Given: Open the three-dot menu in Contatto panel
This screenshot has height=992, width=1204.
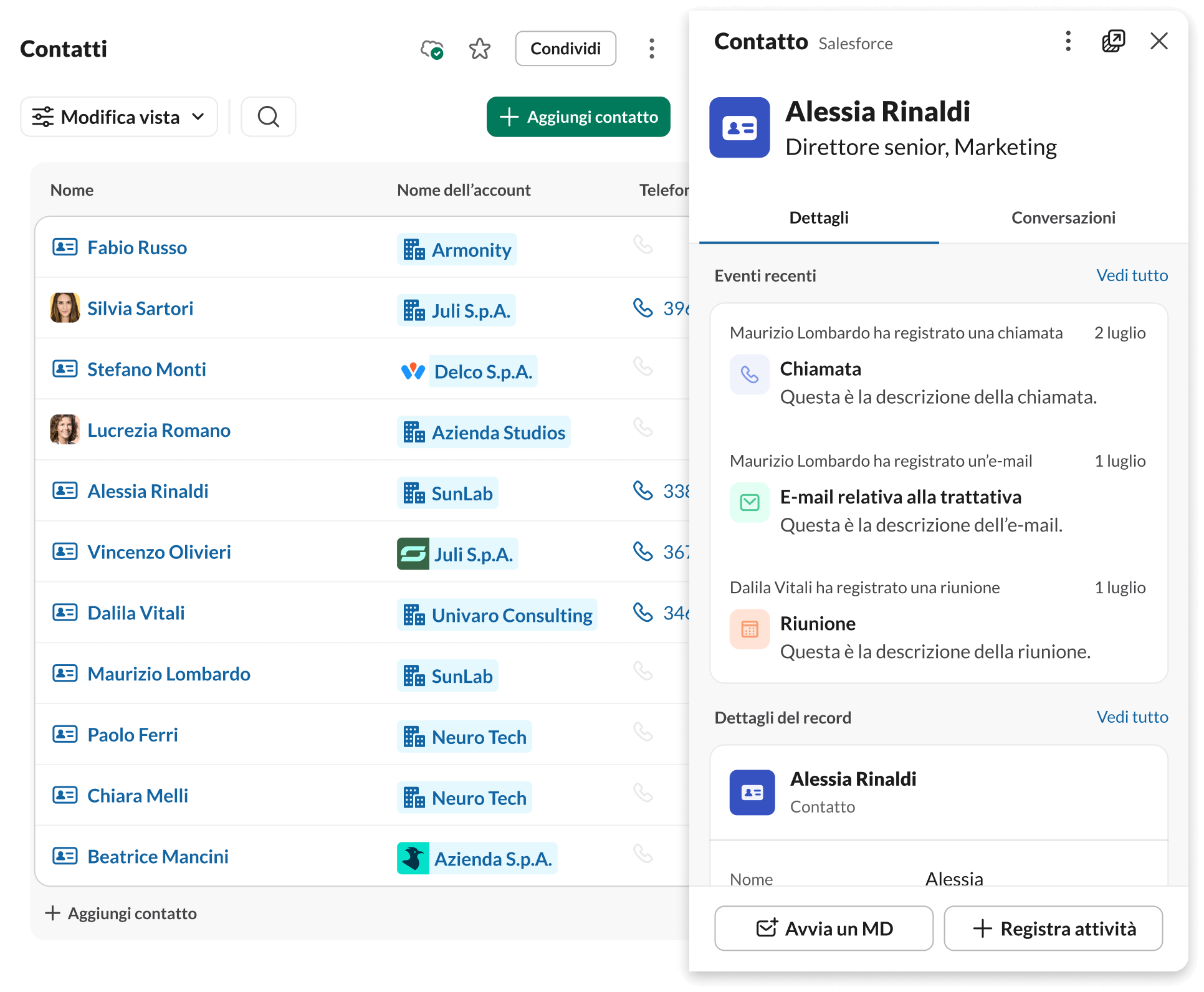Looking at the screenshot, I should click(x=1068, y=41).
